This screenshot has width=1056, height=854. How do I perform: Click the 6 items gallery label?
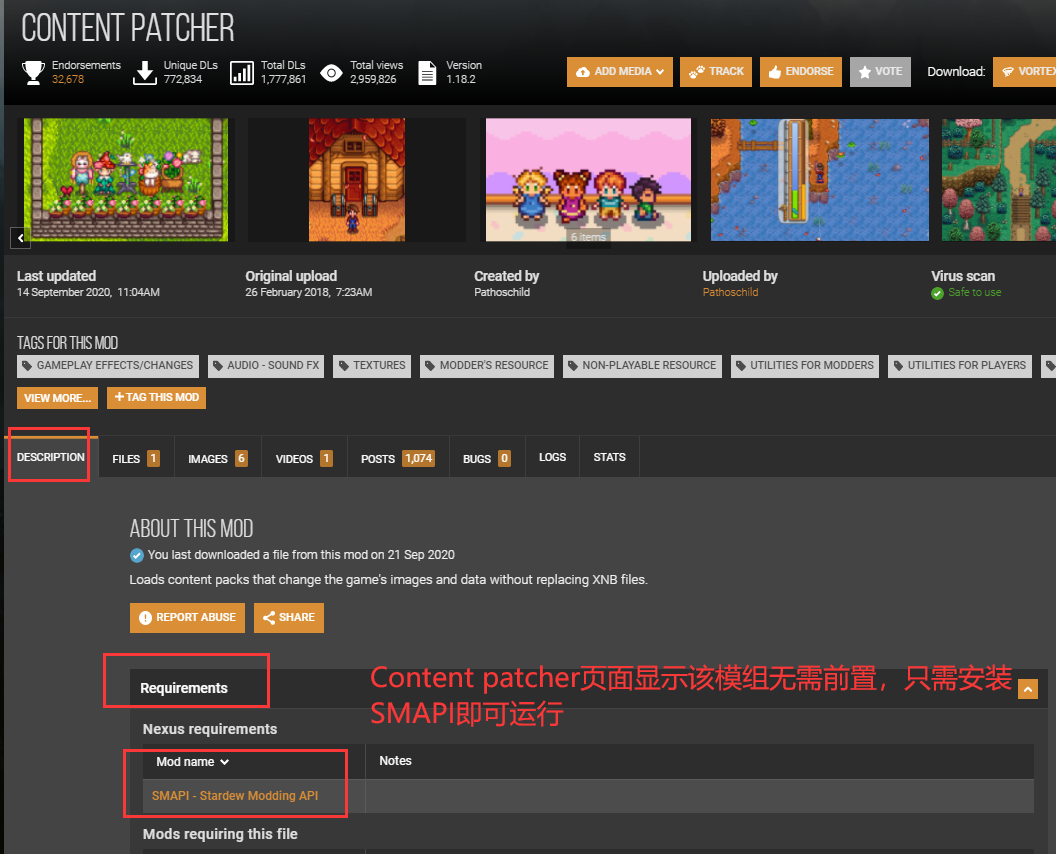[x=589, y=238]
